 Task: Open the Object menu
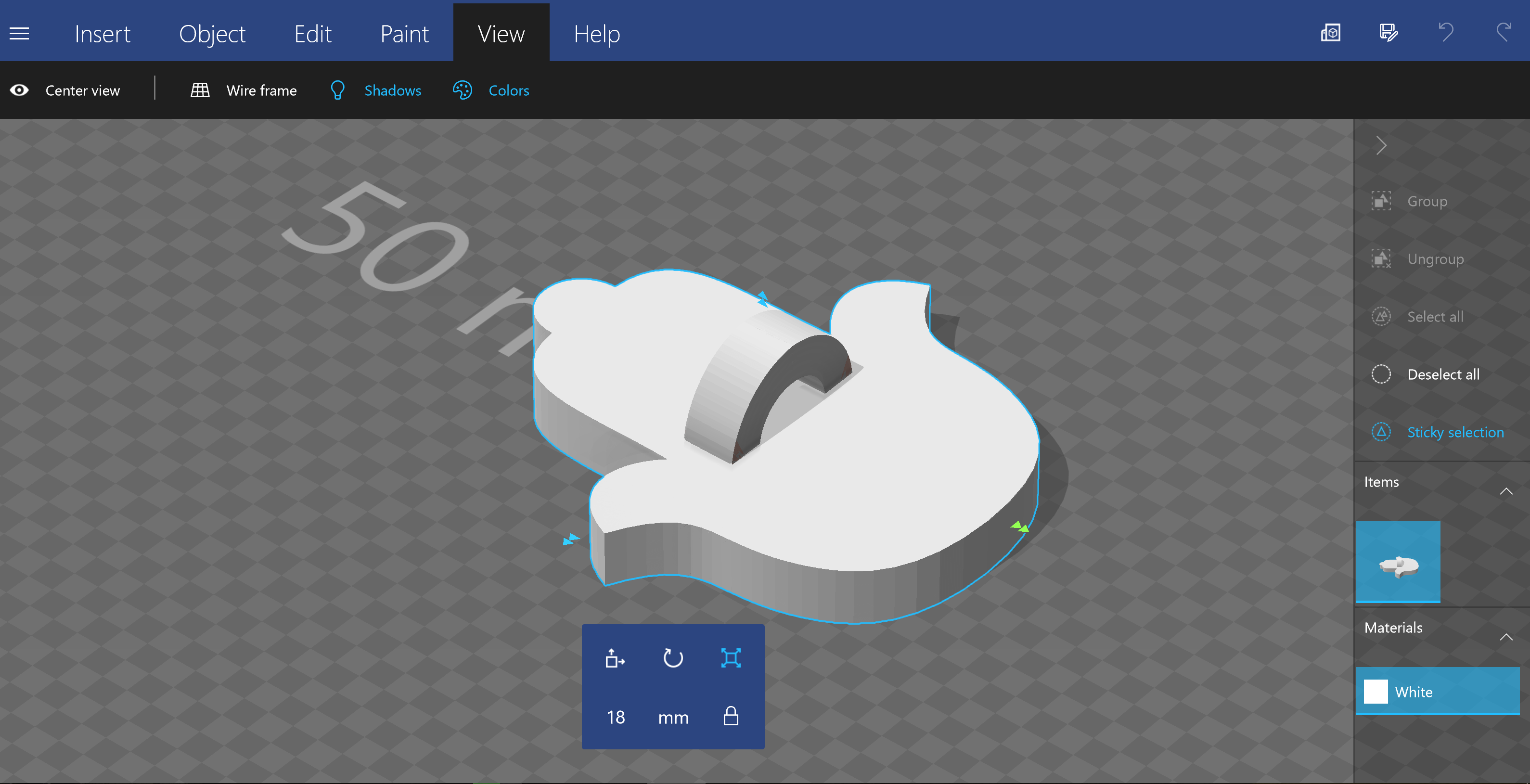[212, 34]
